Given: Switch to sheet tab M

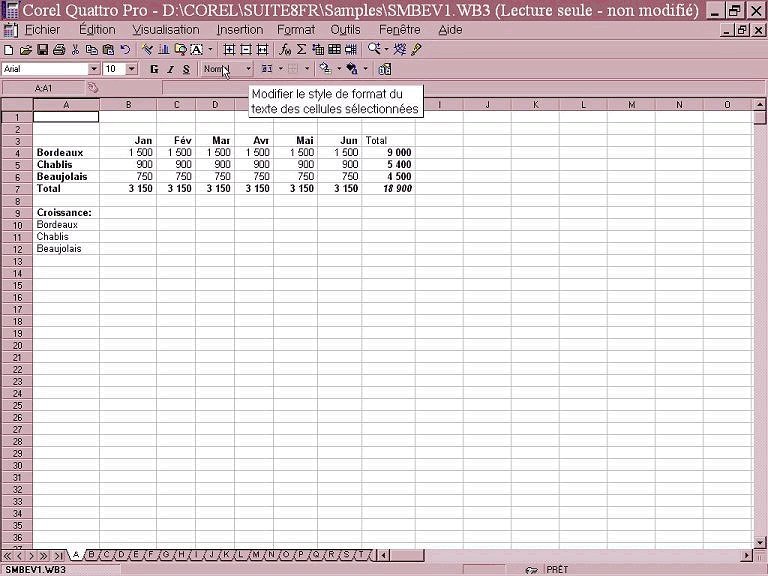Looking at the screenshot, I should pos(256,555).
